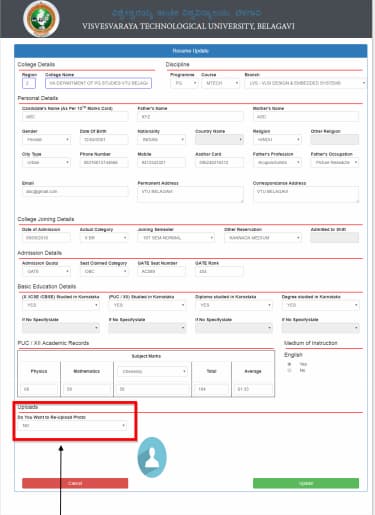Image resolution: width=375 pixels, height=515 pixels.
Task: Click the Physics marks field
Action: pos(39,389)
